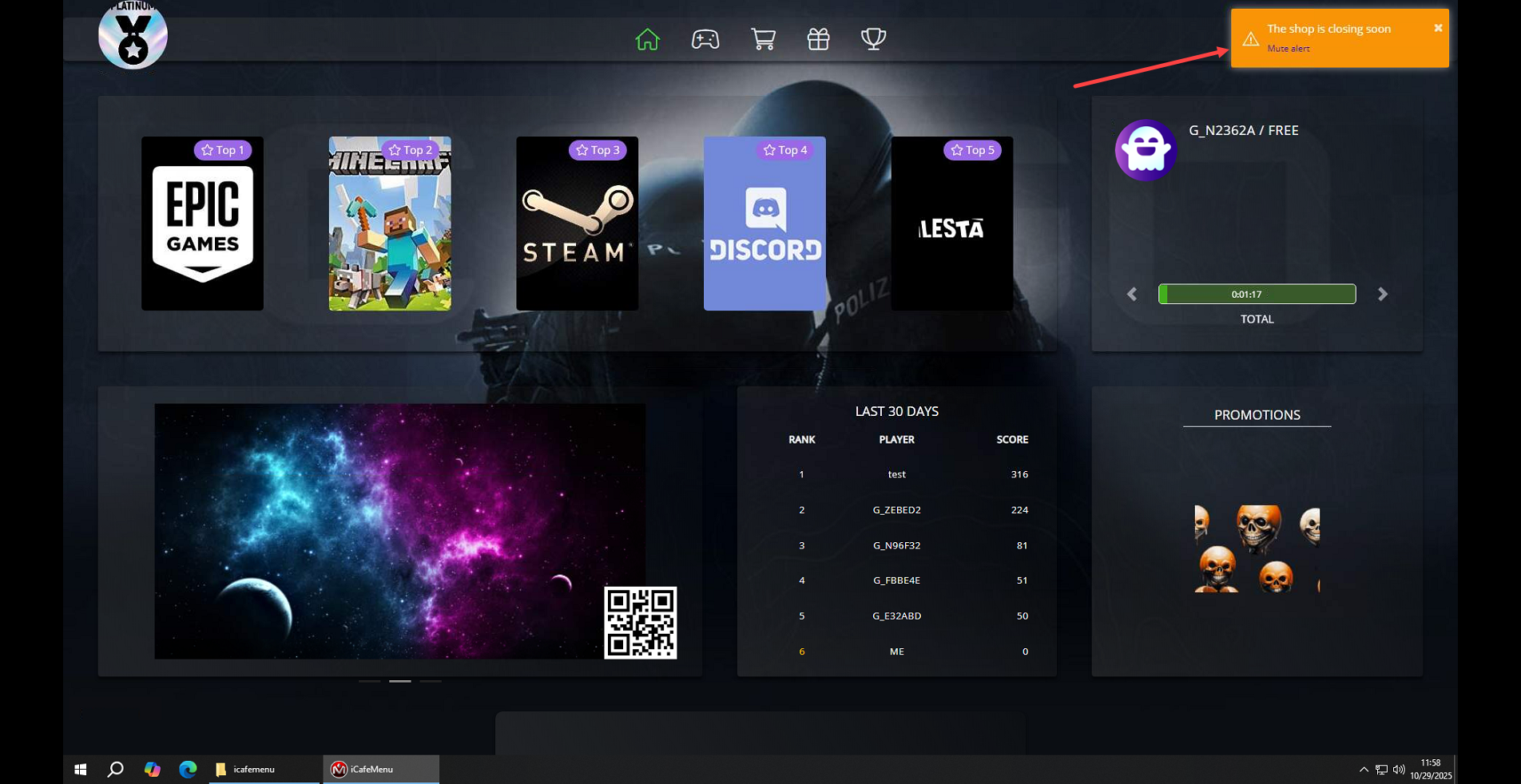Select player "test" in the leaderboard

point(896,474)
